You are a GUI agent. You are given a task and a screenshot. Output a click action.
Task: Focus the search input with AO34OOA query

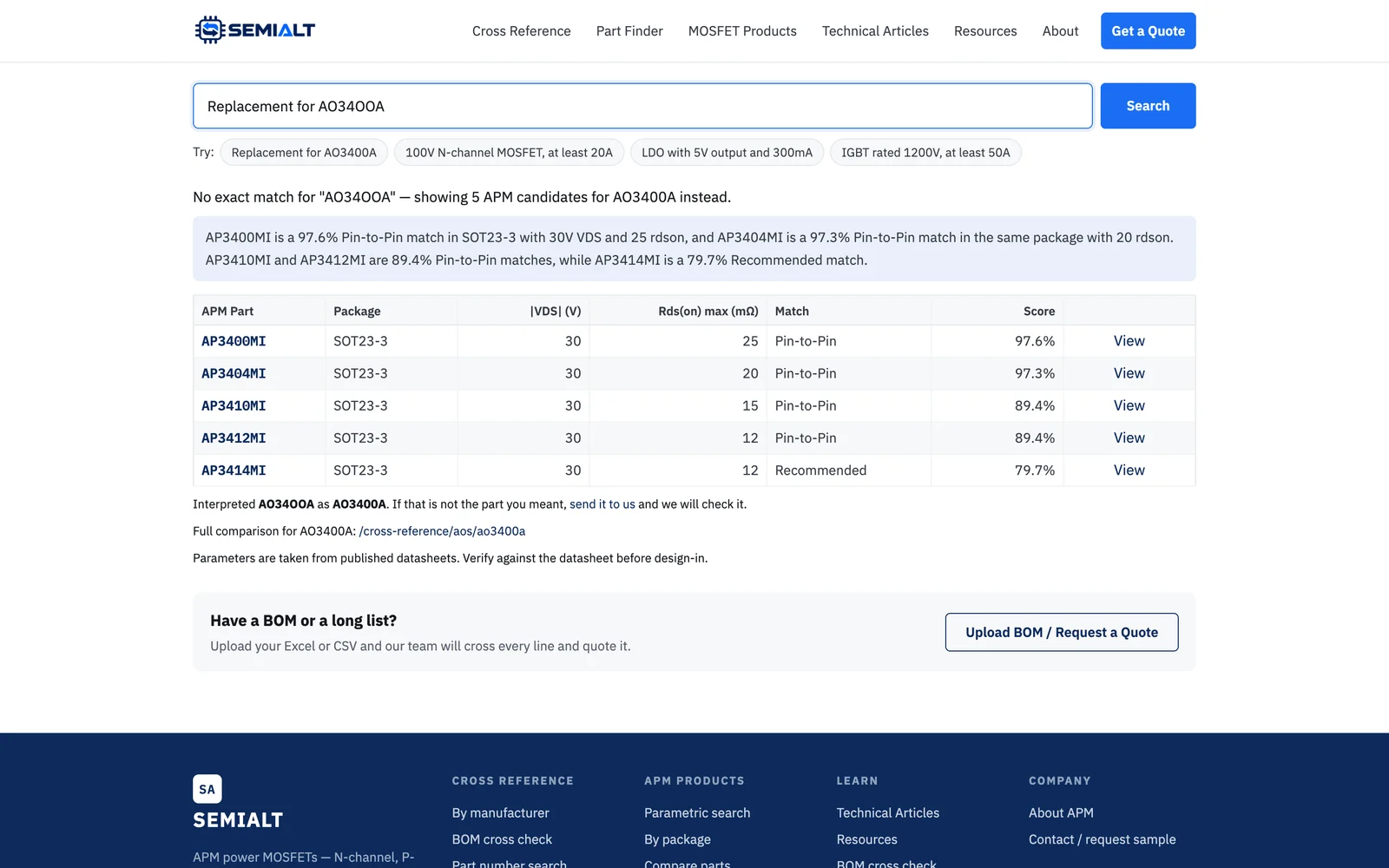coord(642,106)
